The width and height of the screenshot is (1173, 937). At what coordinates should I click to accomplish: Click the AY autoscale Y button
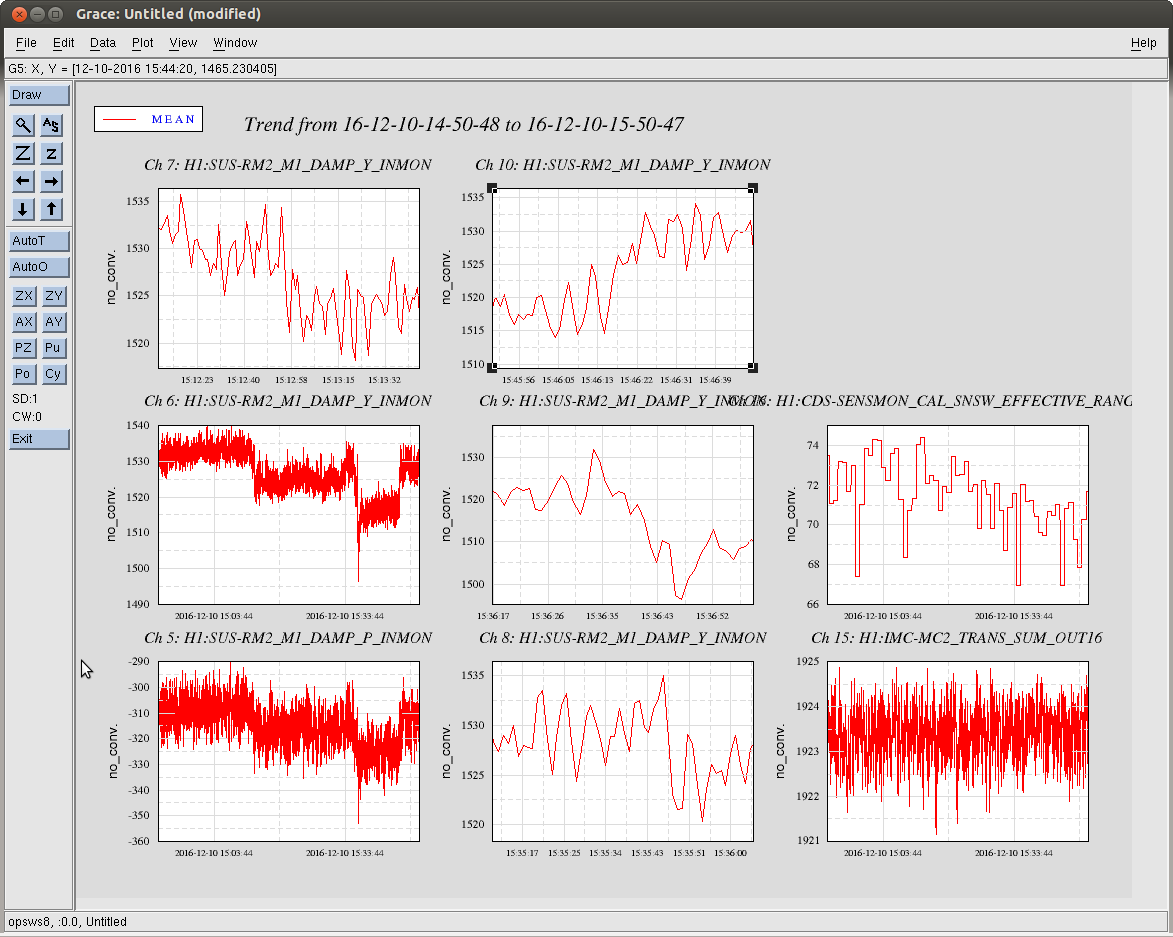click(x=53, y=322)
